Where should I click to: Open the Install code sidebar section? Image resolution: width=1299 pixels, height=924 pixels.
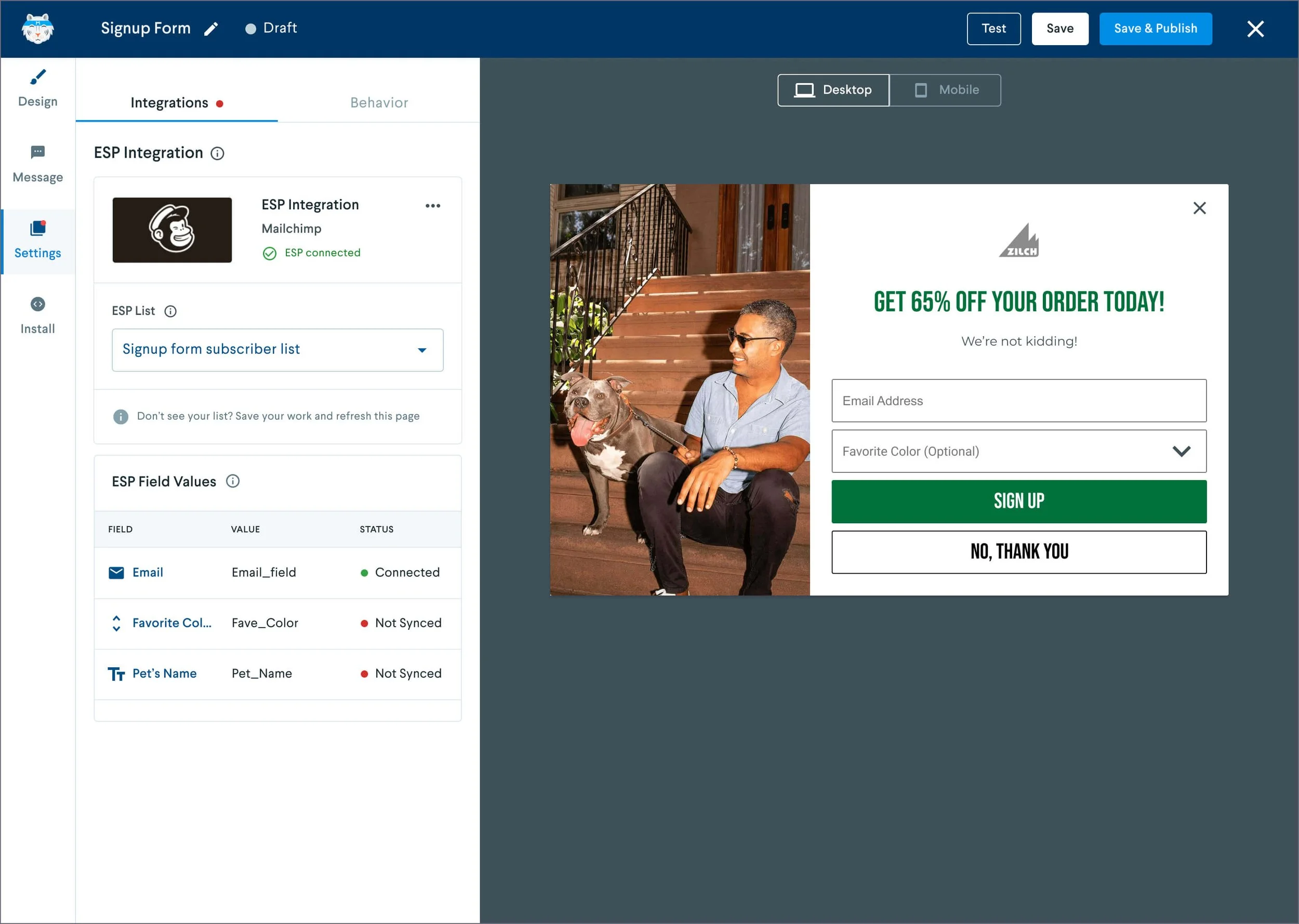[37, 315]
